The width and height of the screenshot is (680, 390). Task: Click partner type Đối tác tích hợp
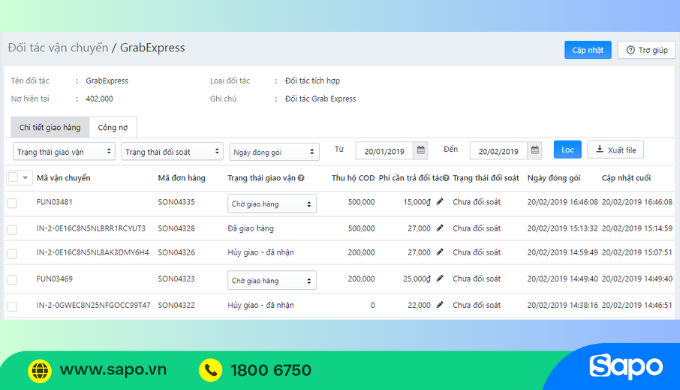(x=313, y=81)
